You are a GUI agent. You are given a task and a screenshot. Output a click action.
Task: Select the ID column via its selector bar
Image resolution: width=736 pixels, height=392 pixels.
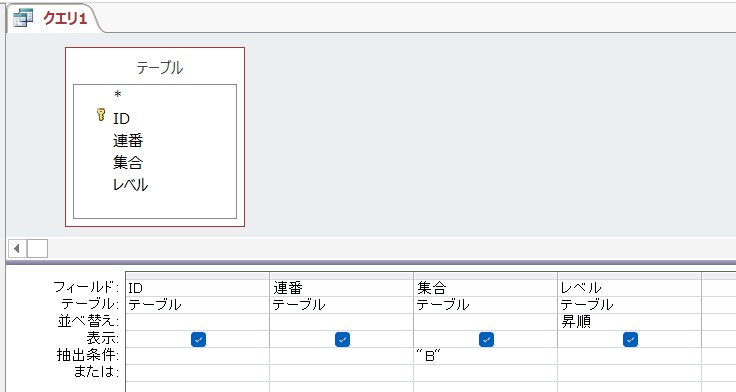[x=198, y=276]
